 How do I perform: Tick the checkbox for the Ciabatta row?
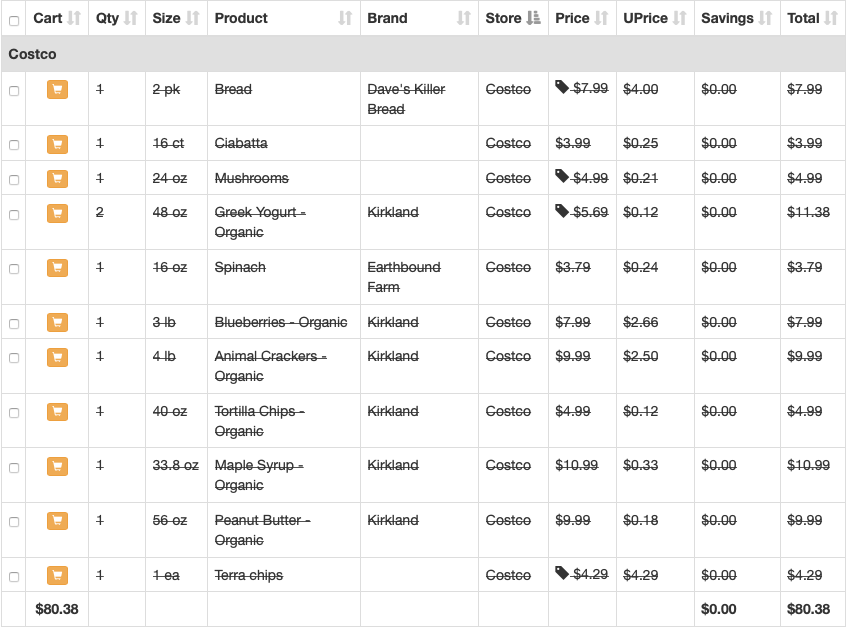14,145
